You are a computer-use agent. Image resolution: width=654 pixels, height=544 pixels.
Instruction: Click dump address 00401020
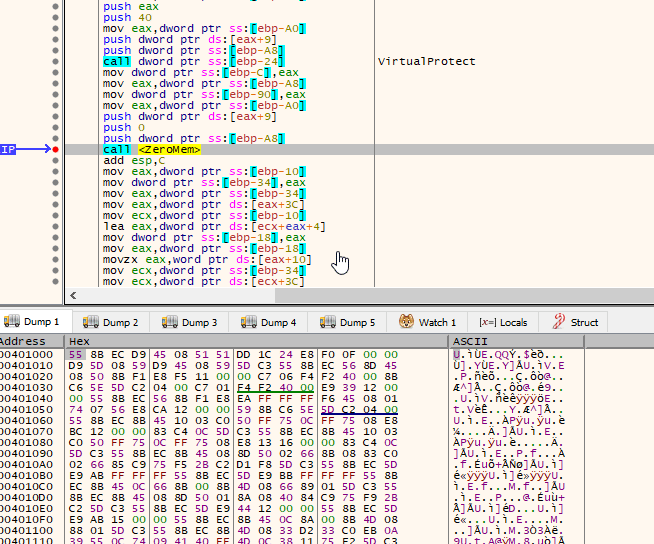coord(27,377)
